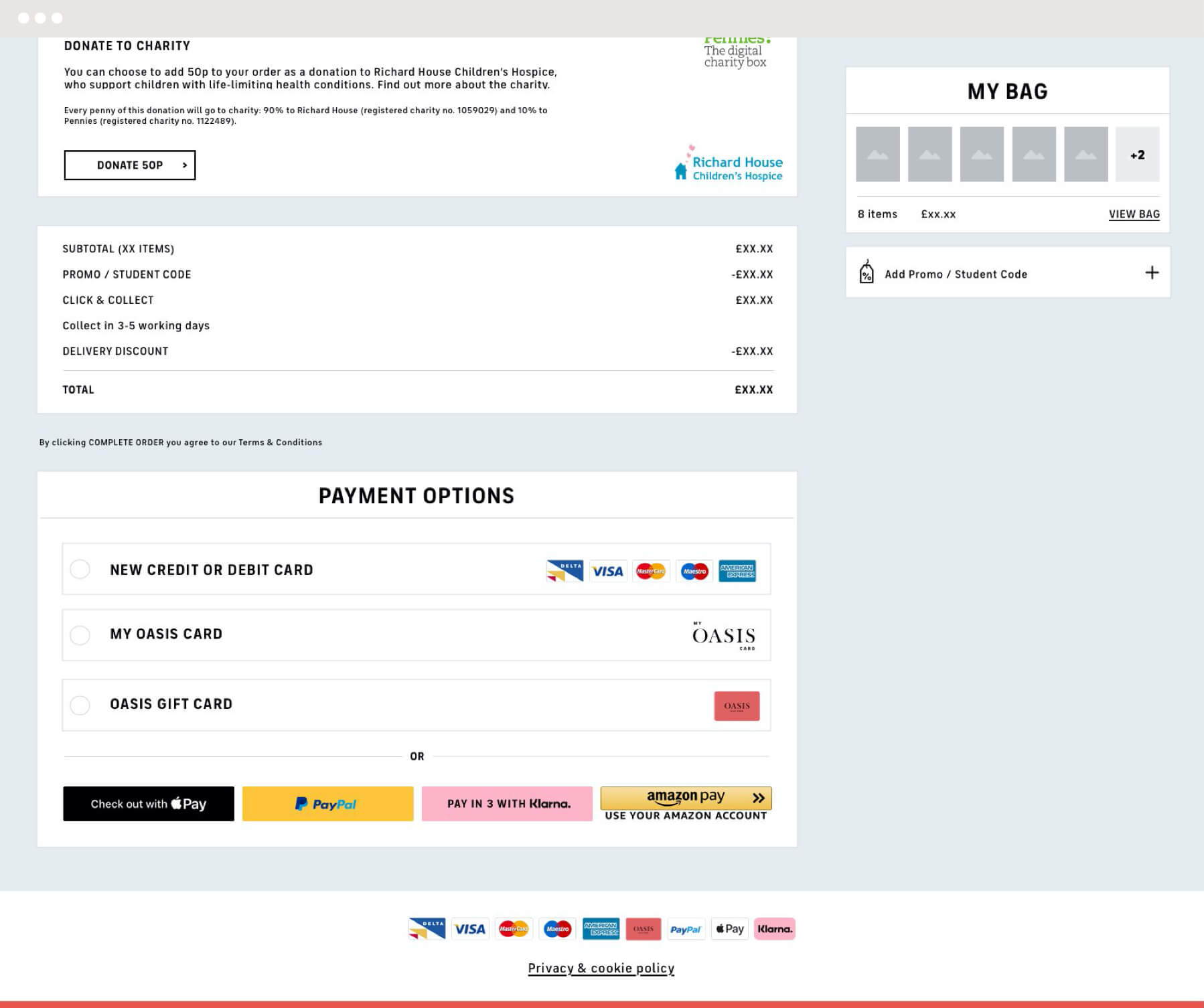The image size is (1204, 1008).
Task: Click the first bag item thumbnail
Action: pyautogui.click(x=878, y=155)
